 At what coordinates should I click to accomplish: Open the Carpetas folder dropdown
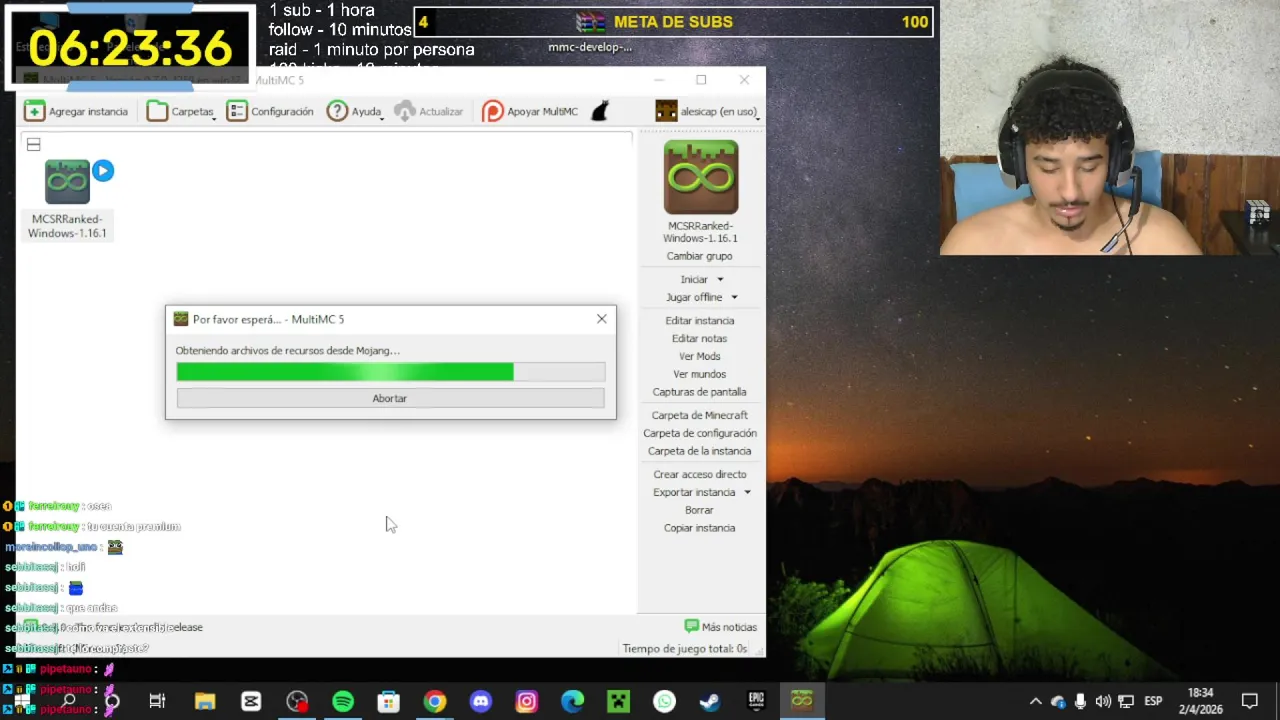(181, 111)
